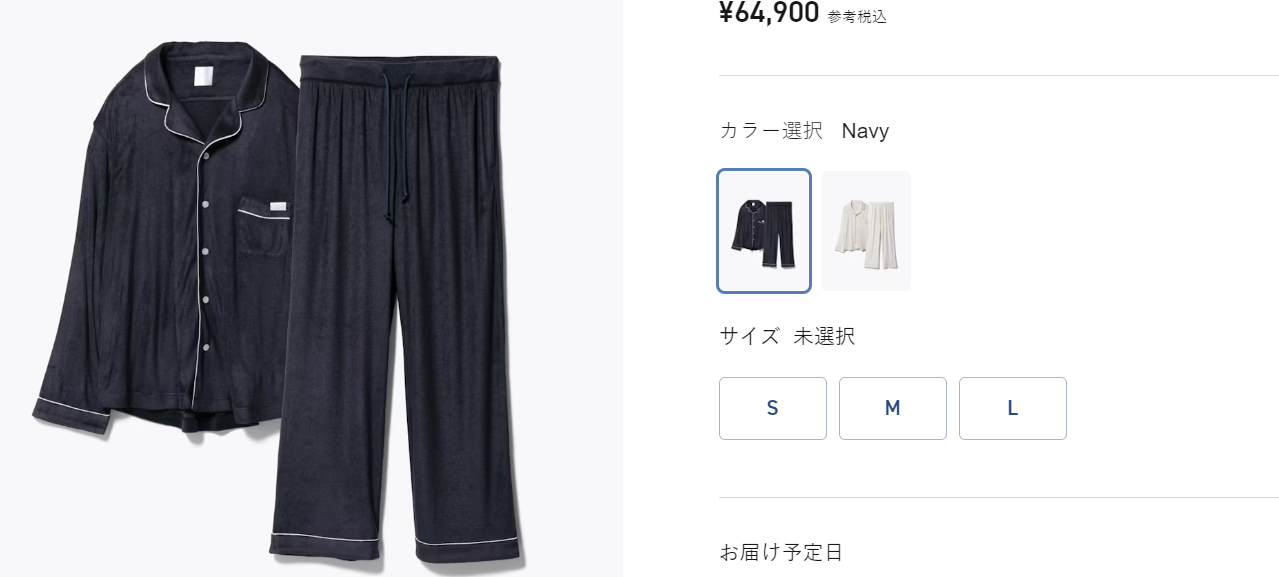The width and height of the screenshot is (1279, 577).
Task: Open the お届け予定日 delivery section
Action: click(x=781, y=552)
